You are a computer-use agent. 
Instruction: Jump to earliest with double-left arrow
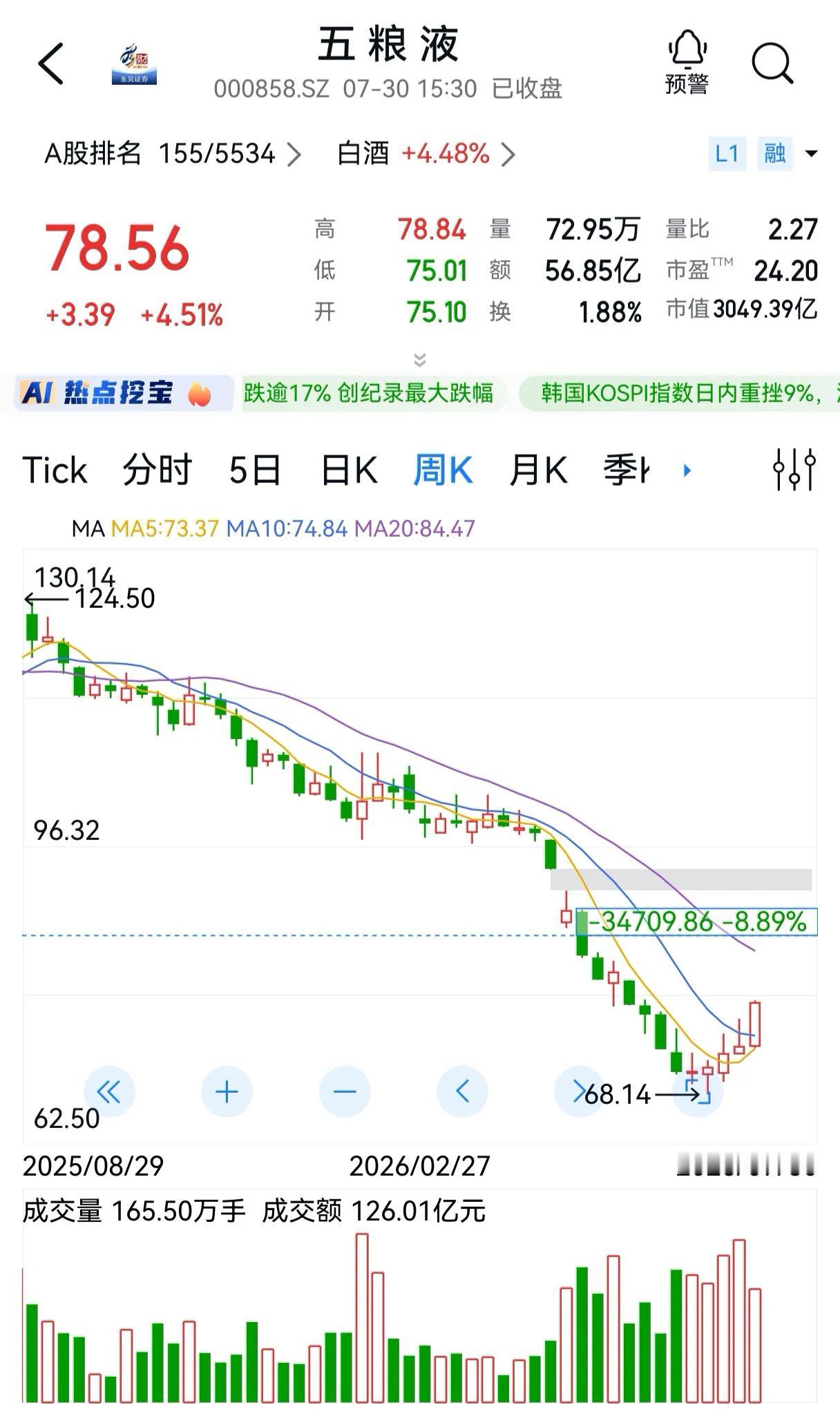(109, 1091)
